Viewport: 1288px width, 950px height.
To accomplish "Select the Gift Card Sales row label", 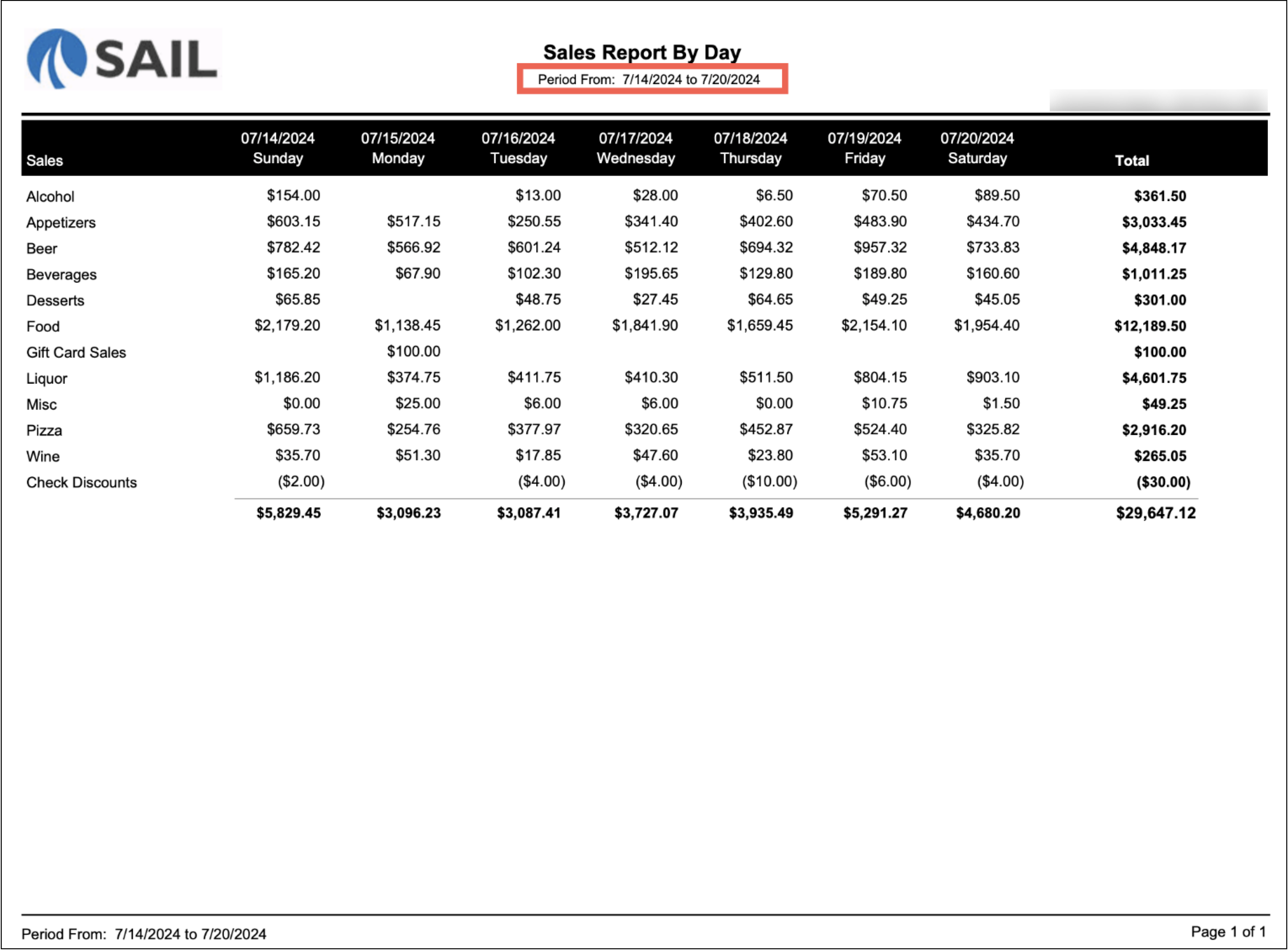I will pyautogui.click(x=76, y=352).
